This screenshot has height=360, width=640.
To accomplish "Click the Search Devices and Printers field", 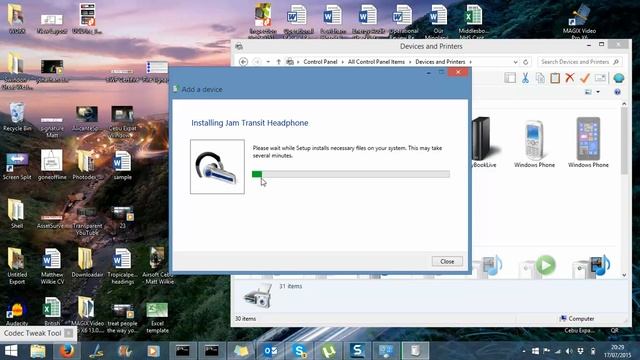I will (x=580, y=62).
